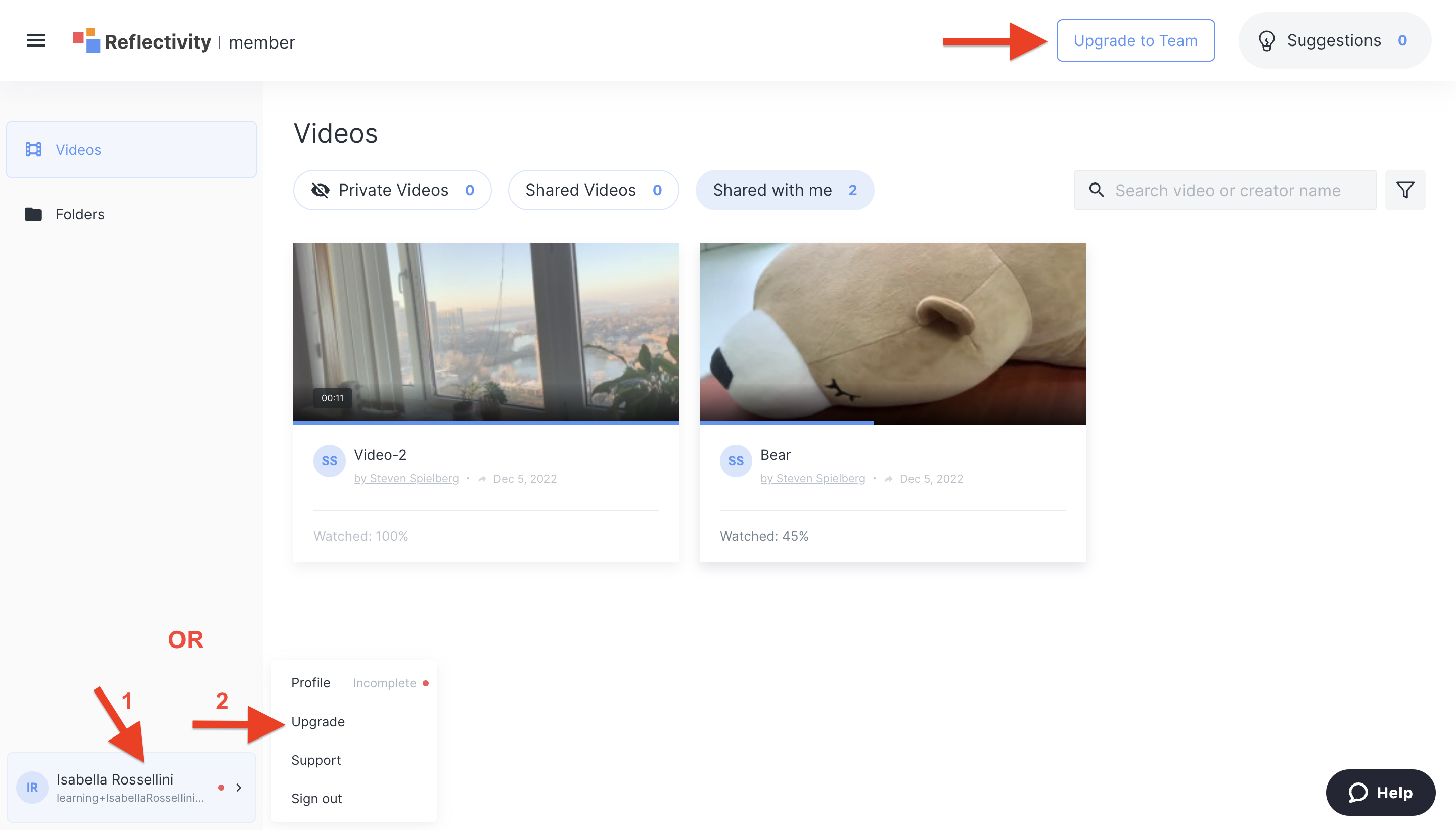Image resolution: width=1456 pixels, height=830 pixels.
Task: Click the SS avatar on Video-2 card
Action: pyautogui.click(x=329, y=460)
